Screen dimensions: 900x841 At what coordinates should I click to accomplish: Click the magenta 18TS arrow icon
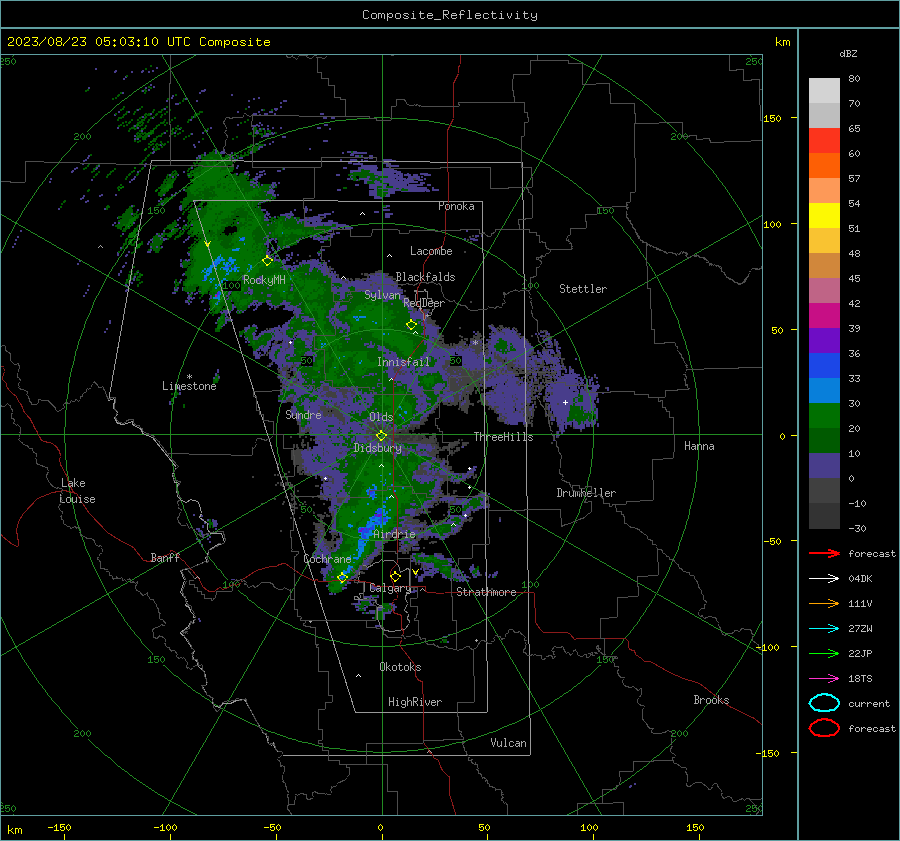tap(824, 679)
